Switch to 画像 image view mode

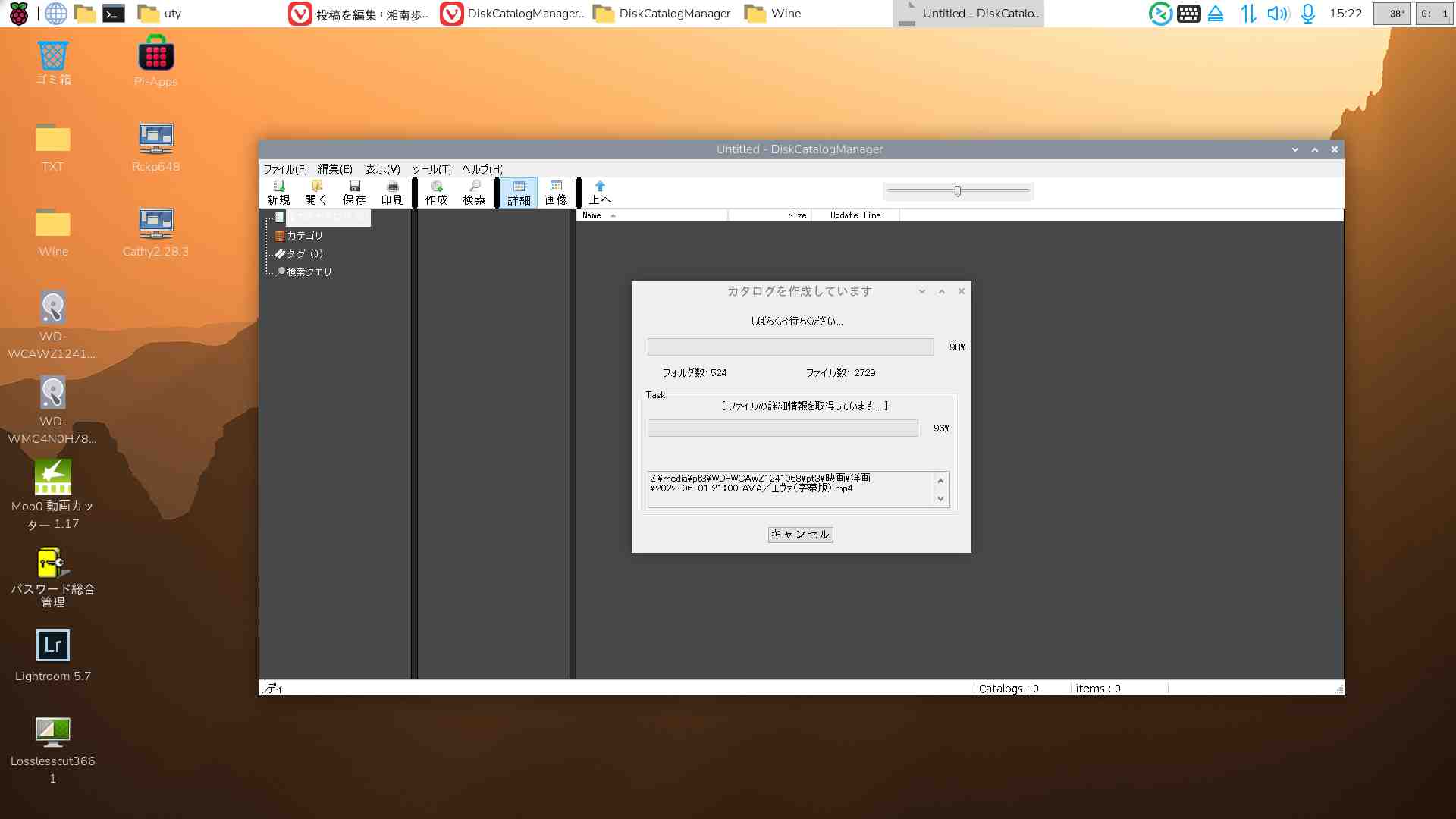[x=556, y=192]
